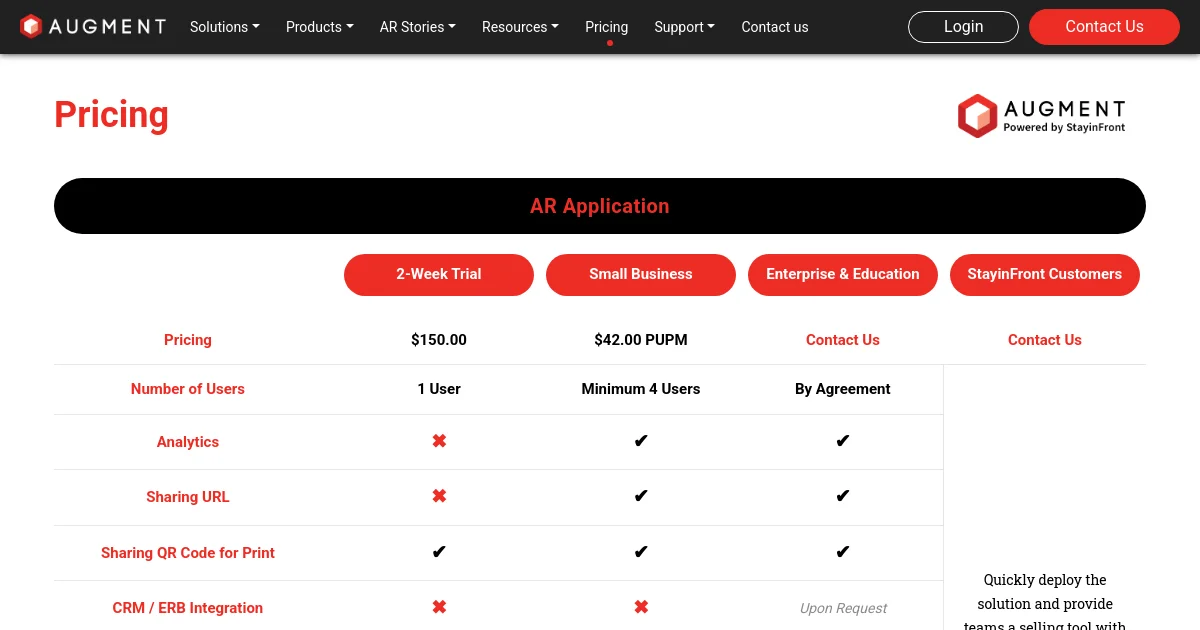1200x630 pixels.
Task: Select the StayinFront Customers plan button
Action: [x=1045, y=274]
